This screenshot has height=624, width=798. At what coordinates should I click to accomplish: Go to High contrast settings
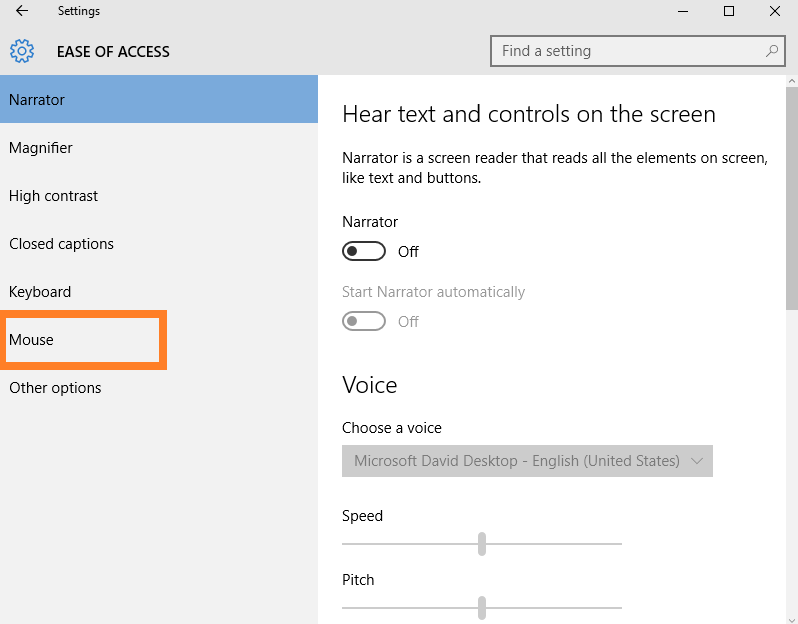coord(54,196)
